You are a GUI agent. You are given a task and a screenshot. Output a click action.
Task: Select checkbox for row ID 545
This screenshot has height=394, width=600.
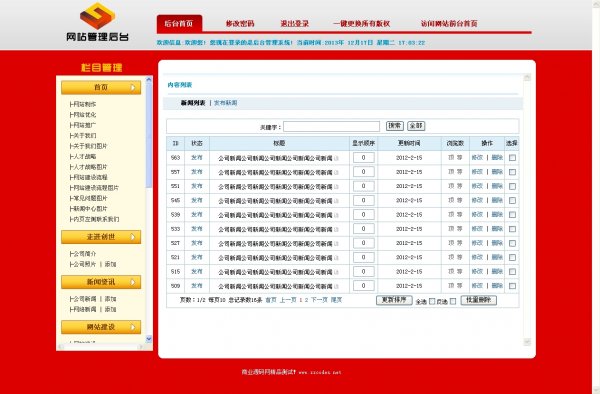coord(512,200)
